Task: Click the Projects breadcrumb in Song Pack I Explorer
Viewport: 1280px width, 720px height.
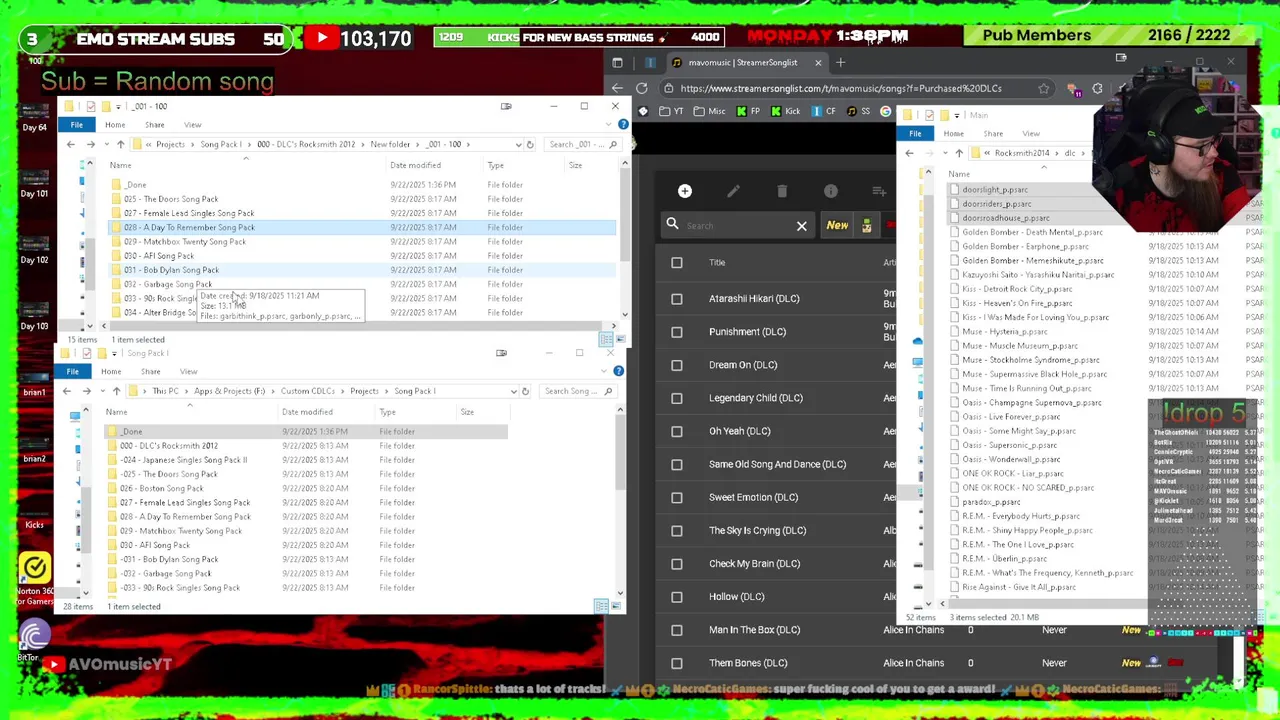Action: click(x=364, y=391)
